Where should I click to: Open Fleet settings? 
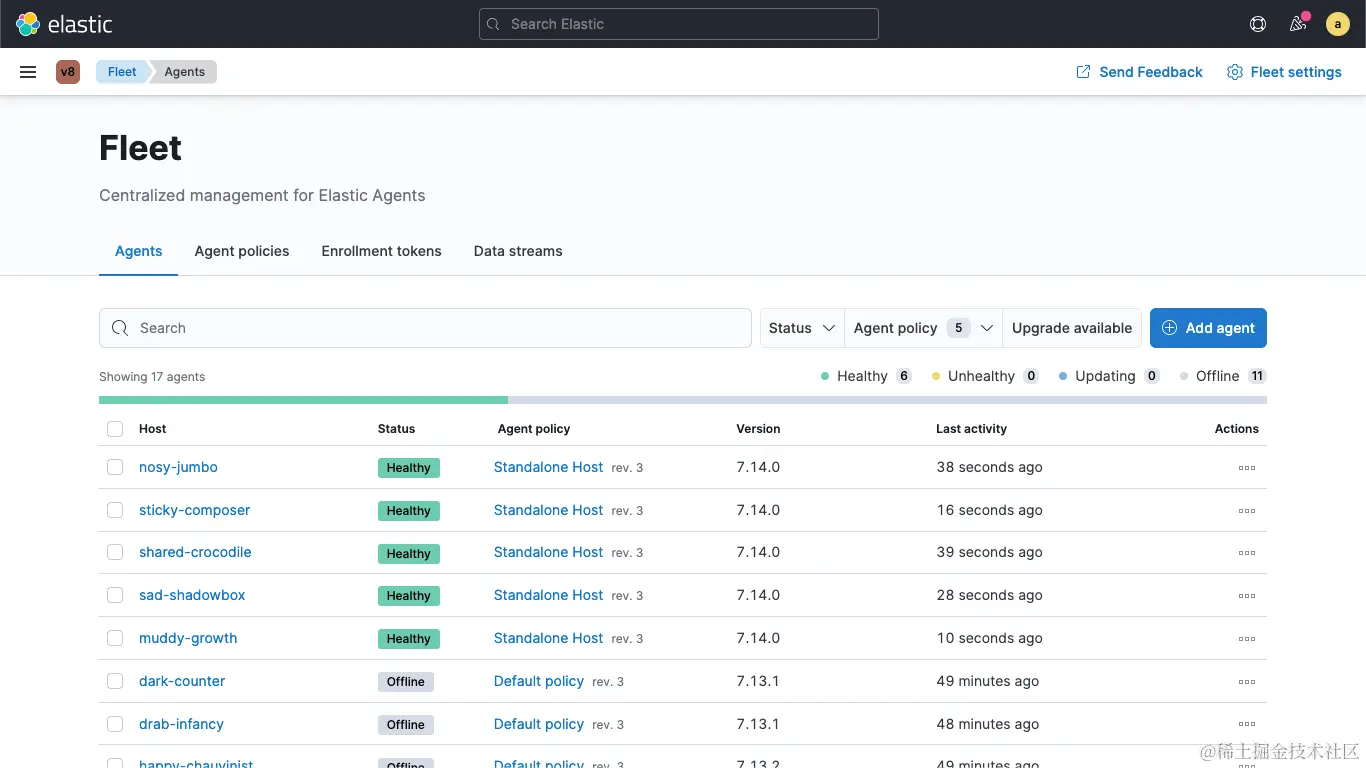click(1284, 72)
